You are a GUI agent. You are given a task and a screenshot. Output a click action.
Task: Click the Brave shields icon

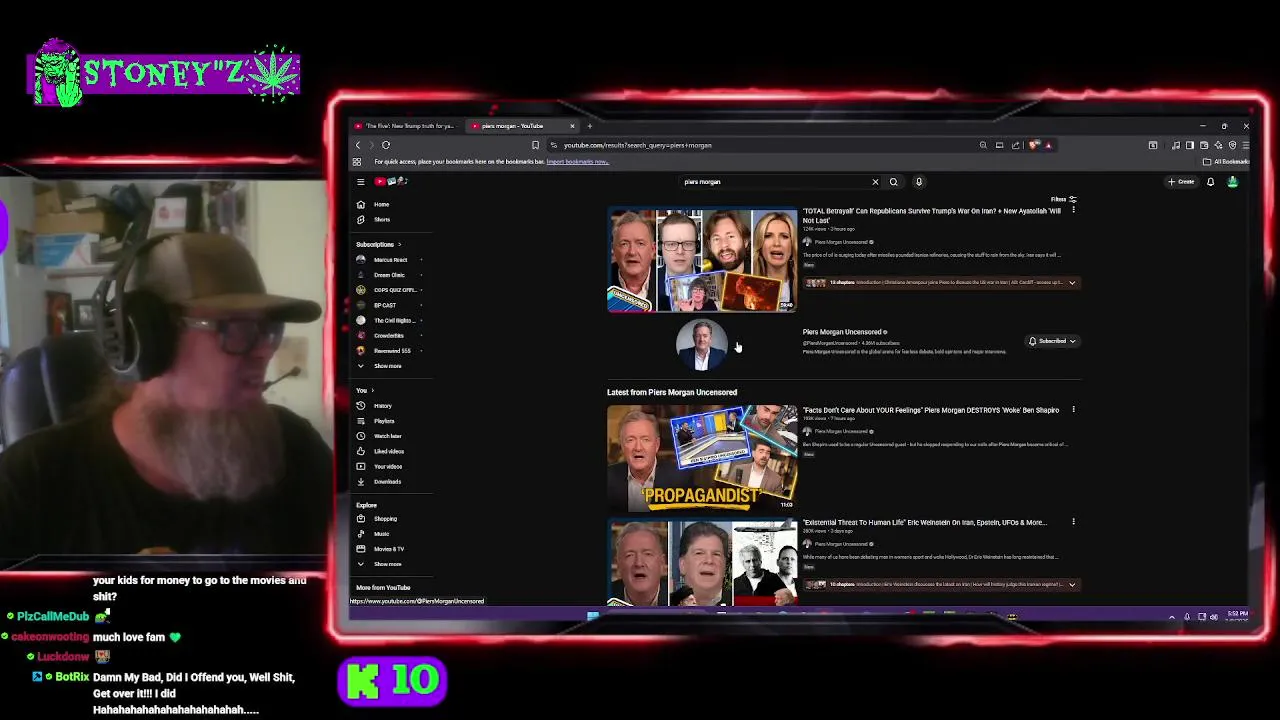click(1035, 145)
